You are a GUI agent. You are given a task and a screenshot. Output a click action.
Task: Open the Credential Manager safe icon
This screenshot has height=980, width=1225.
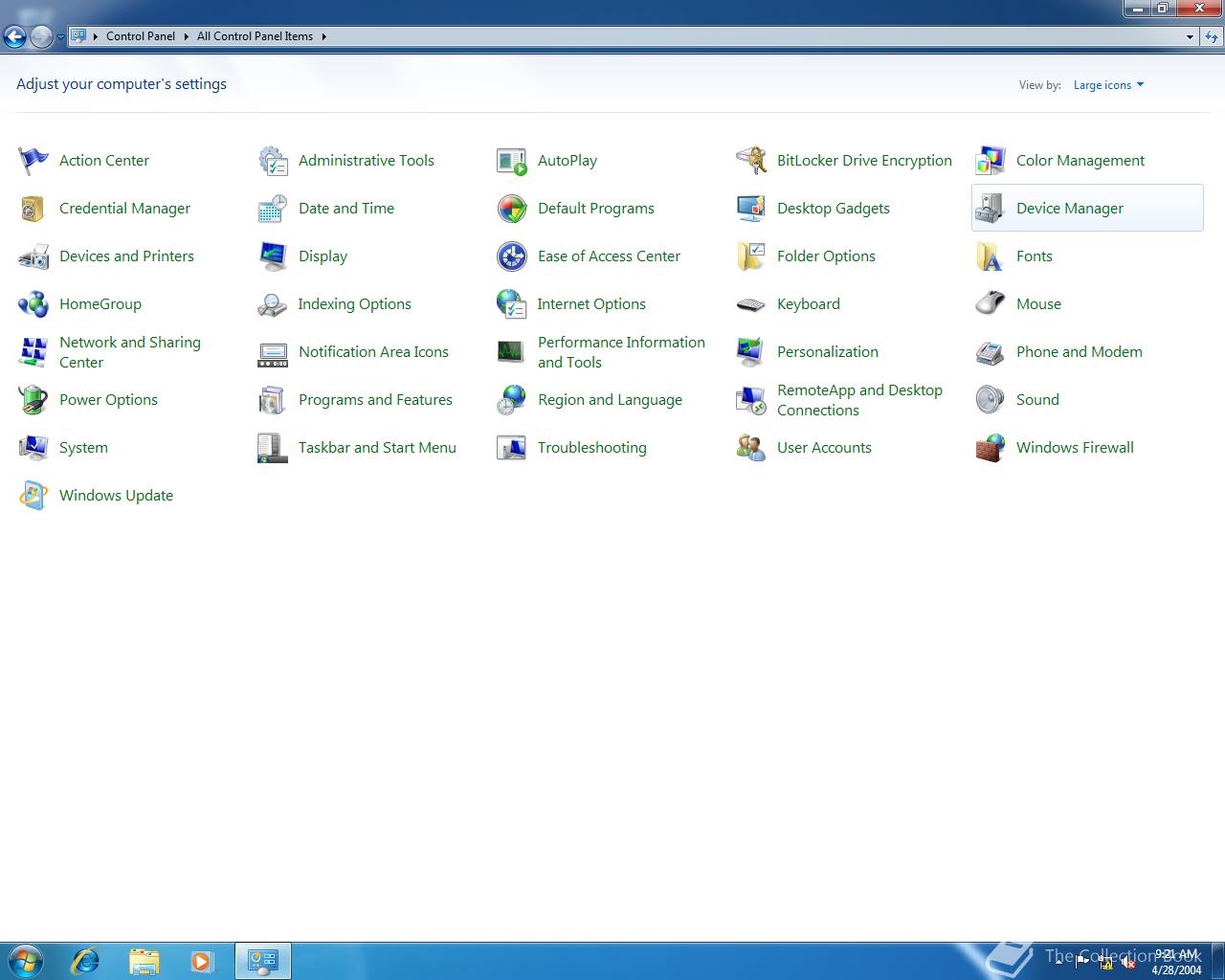33,209
